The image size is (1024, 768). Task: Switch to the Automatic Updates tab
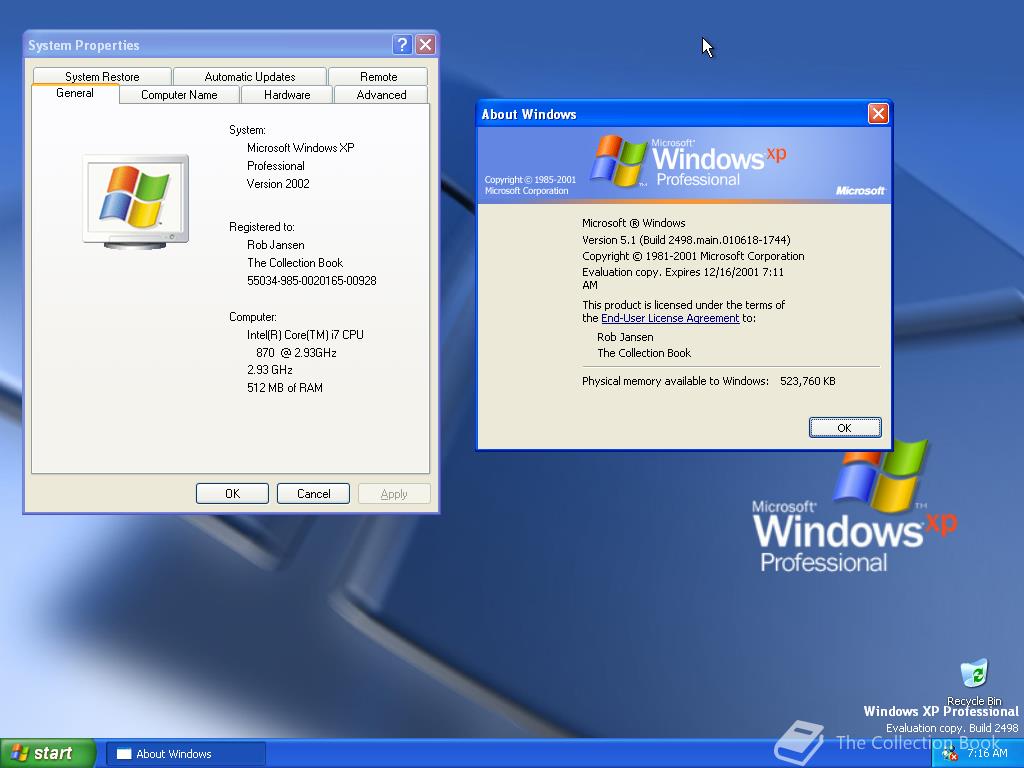[249, 76]
